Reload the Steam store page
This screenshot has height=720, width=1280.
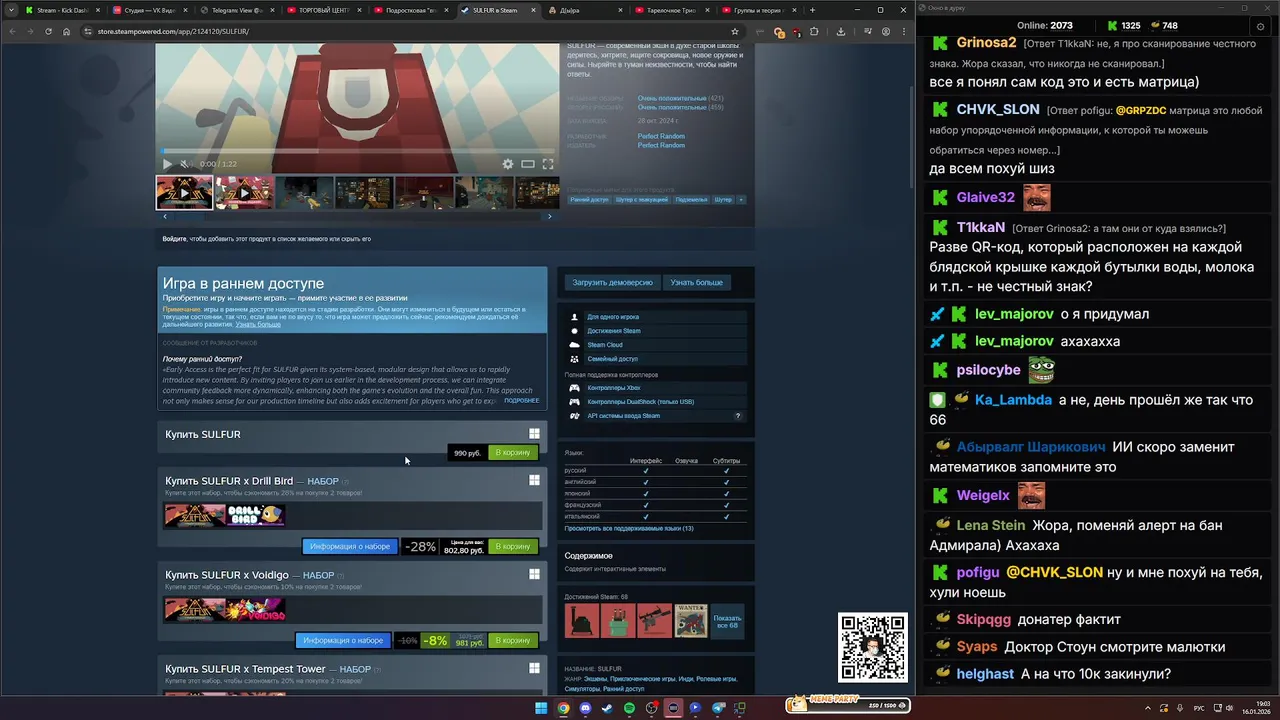pos(48,31)
